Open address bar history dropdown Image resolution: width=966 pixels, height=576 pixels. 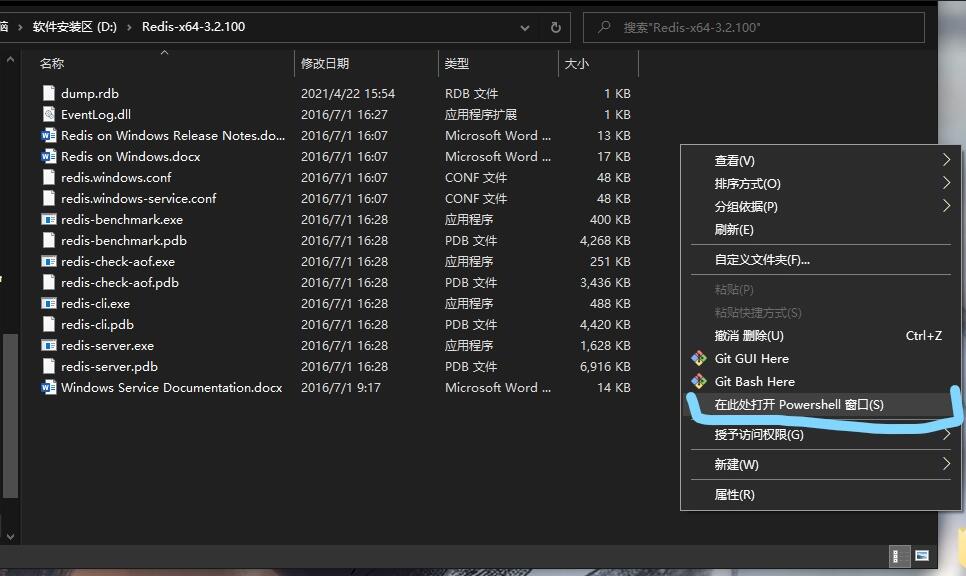525,28
